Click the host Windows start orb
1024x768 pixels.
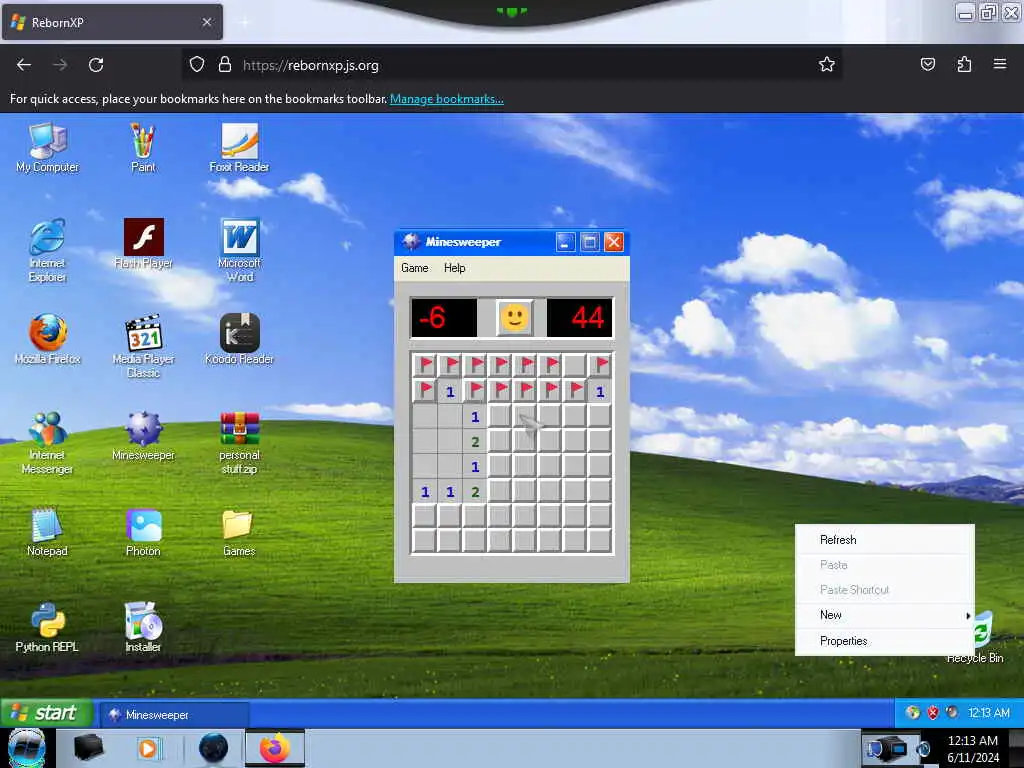click(27, 748)
